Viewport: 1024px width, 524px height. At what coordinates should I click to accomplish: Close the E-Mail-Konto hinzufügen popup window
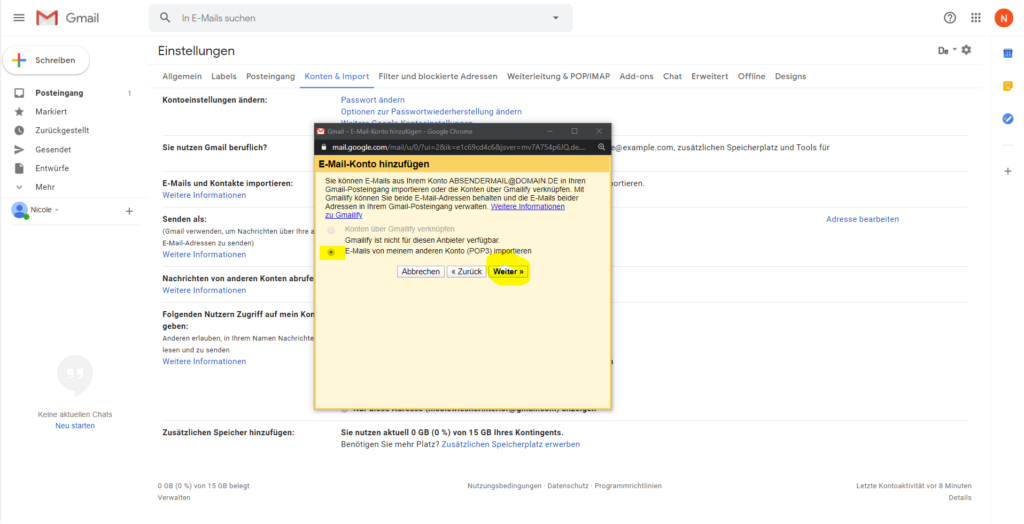[599, 131]
